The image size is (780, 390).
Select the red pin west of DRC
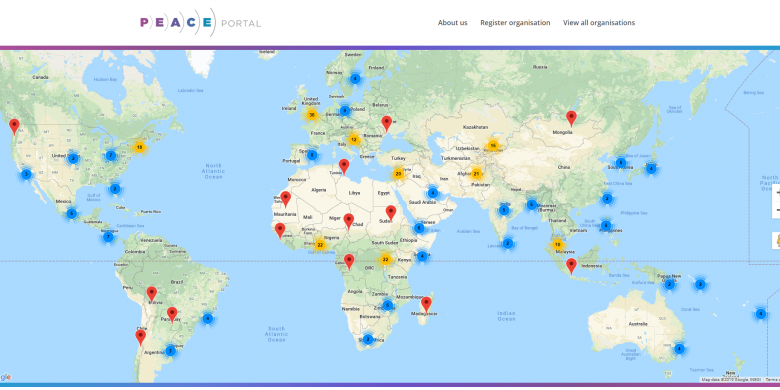coord(349,262)
